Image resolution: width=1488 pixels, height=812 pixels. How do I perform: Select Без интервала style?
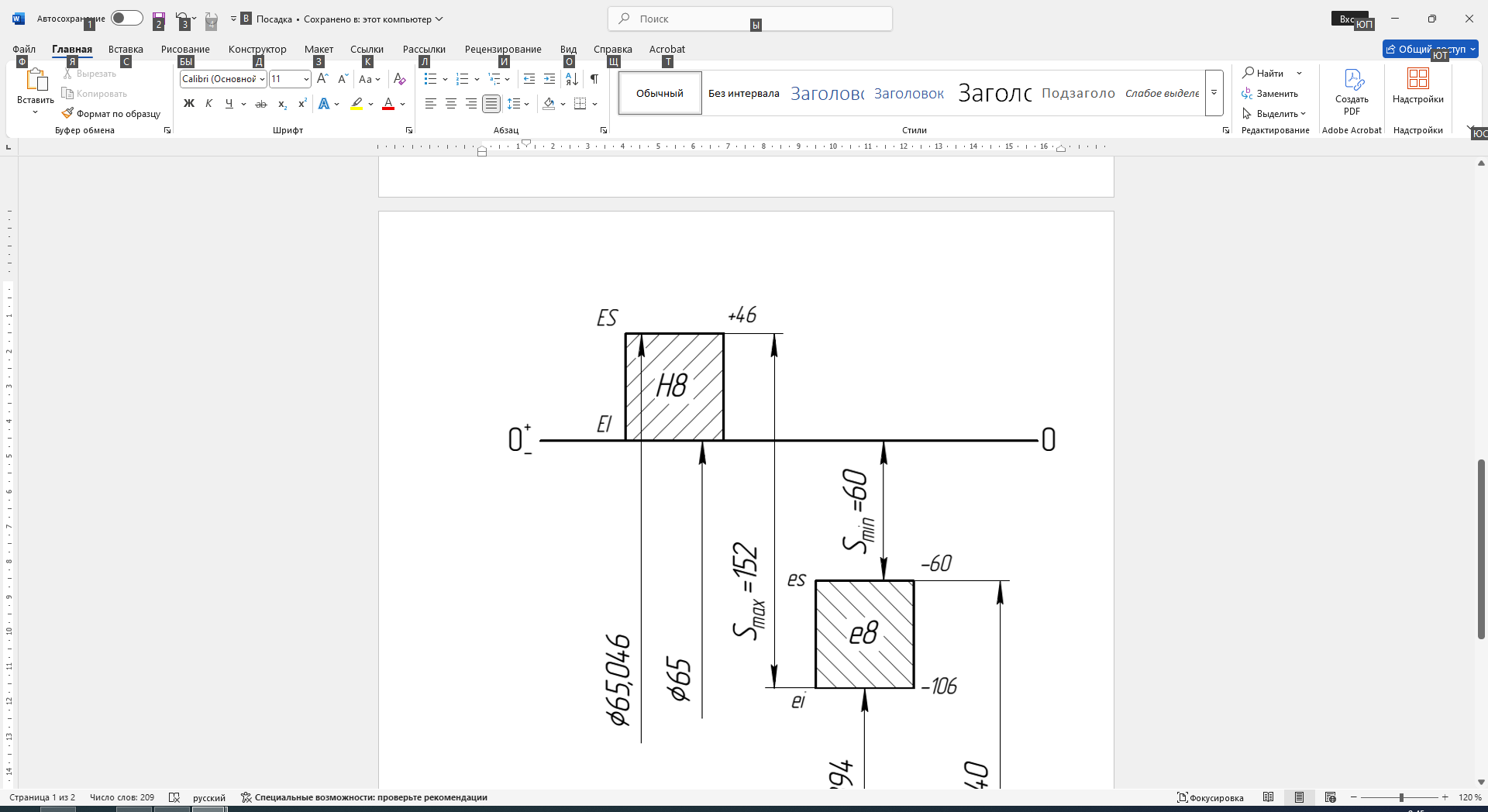(x=744, y=93)
